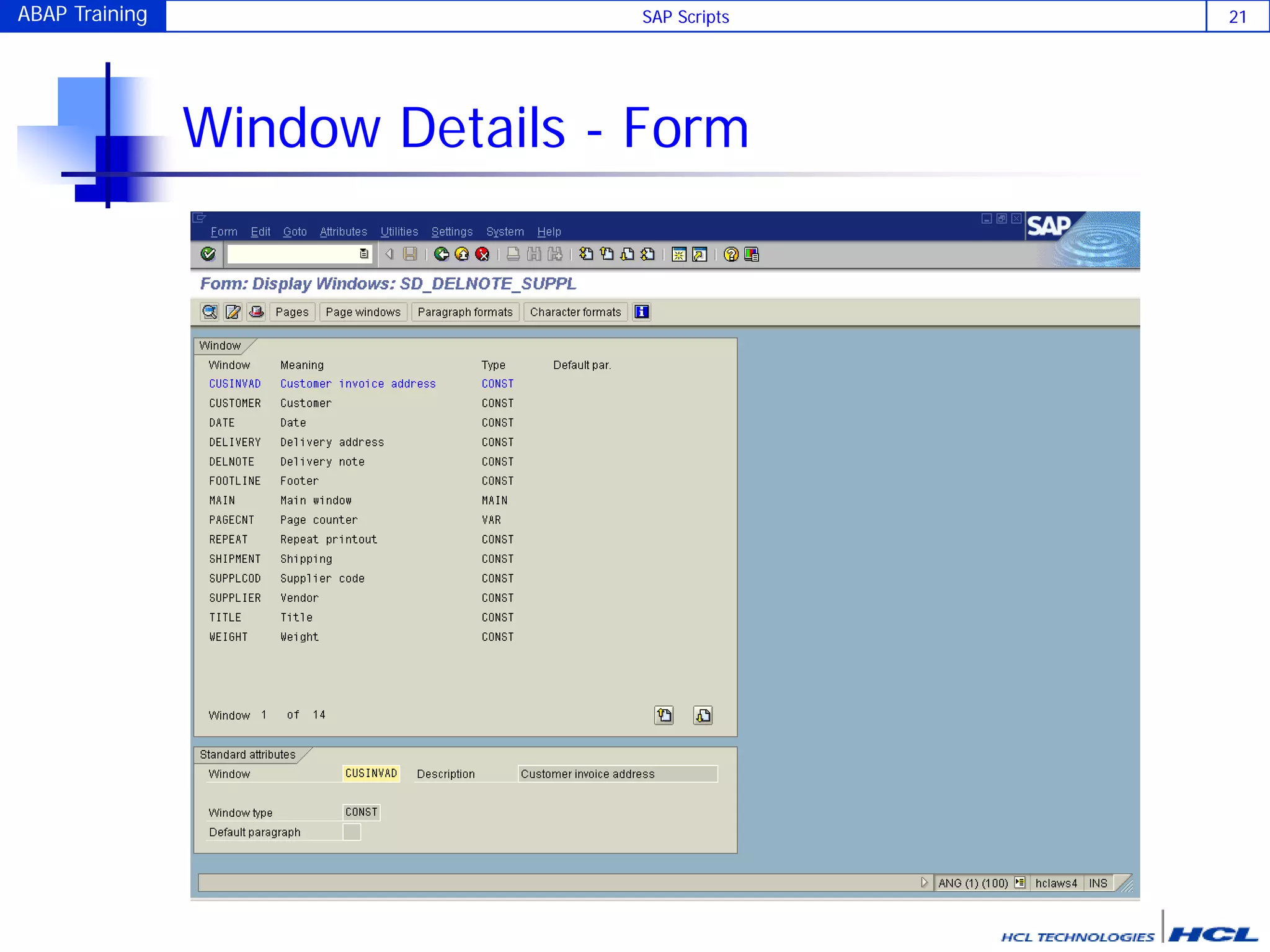The height and width of the screenshot is (952, 1270).
Task: Click the First page toolbar icon
Action: click(x=586, y=254)
